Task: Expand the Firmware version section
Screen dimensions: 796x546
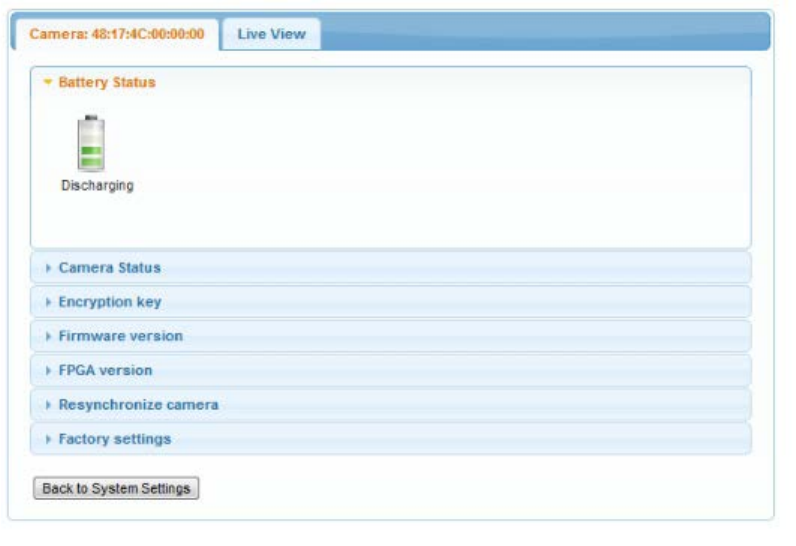Action: click(390, 336)
